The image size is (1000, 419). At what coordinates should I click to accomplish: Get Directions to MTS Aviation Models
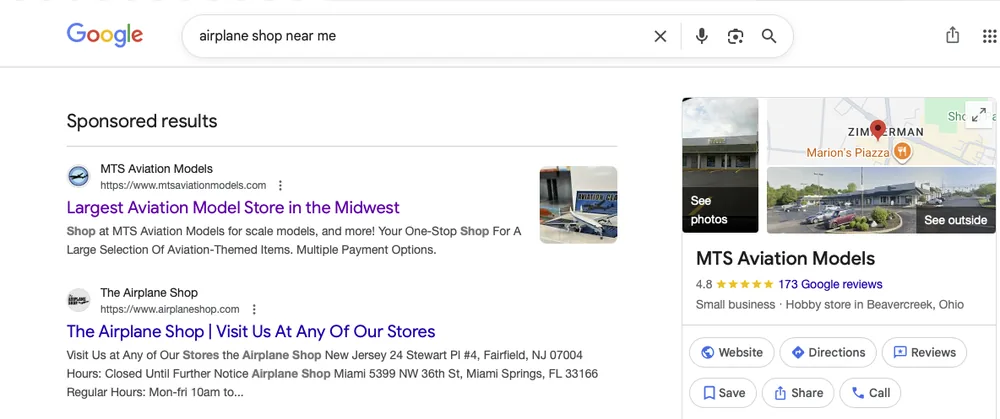tap(828, 353)
